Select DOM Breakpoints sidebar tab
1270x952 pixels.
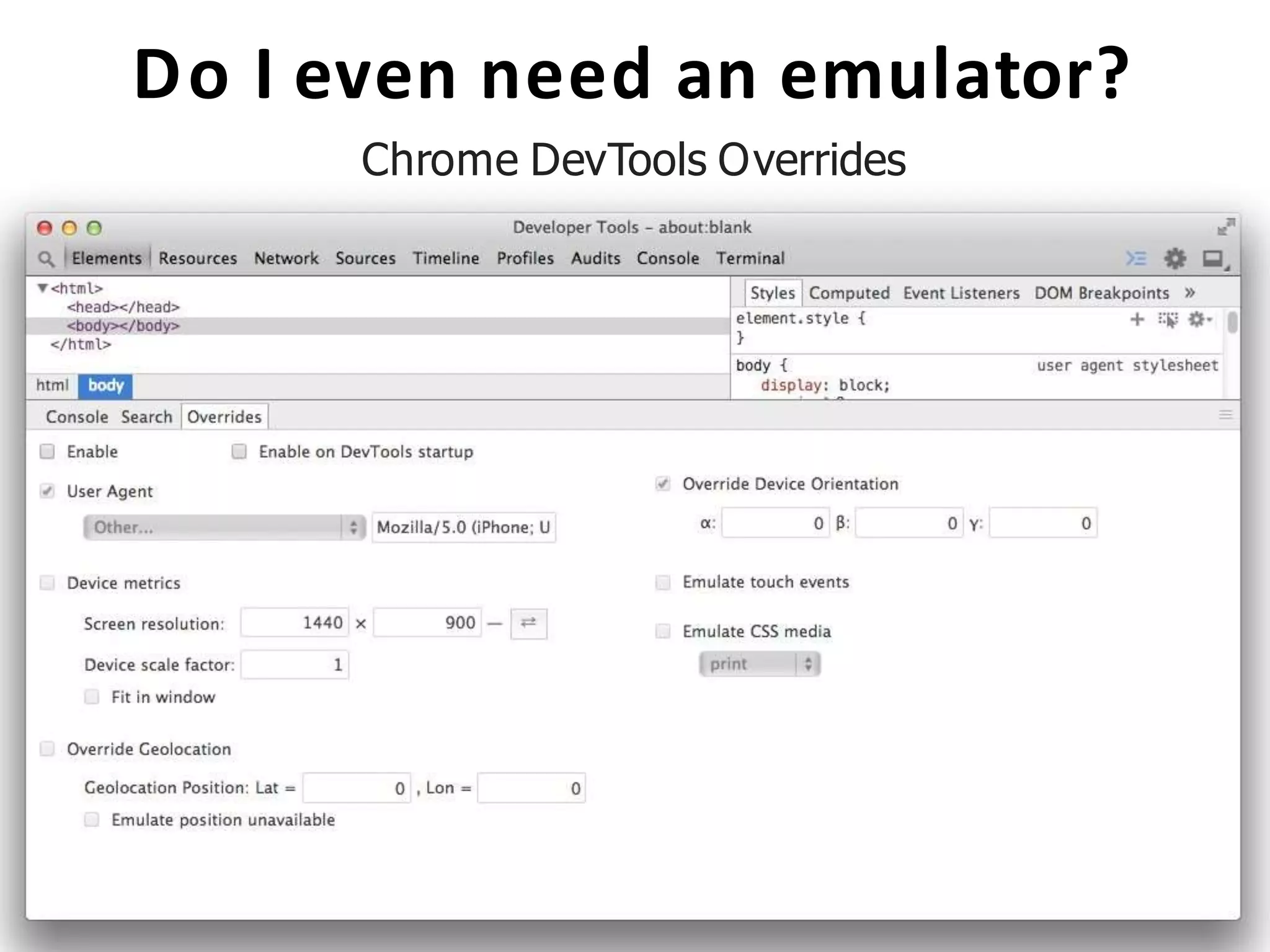(x=1101, y=293)
